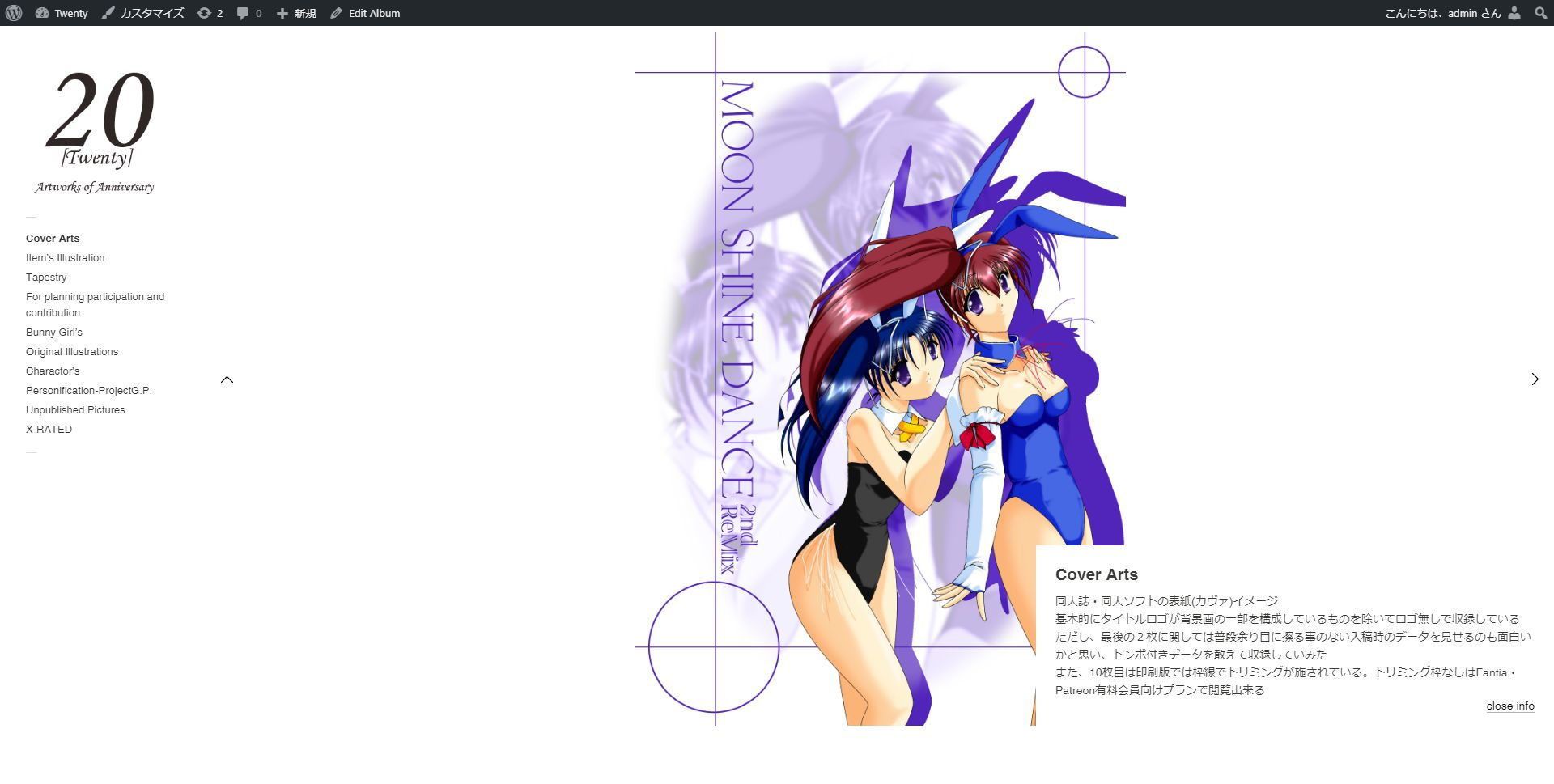The image size is (1554, 784).
Task: Open the Tapestry gallery
Action: [x=46, y=278]
